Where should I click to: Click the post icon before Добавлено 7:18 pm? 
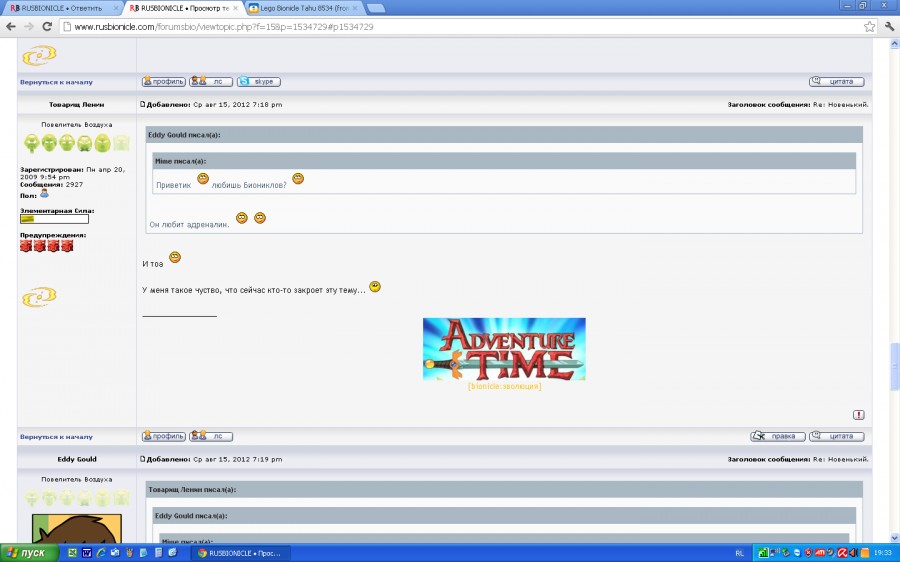click(143, 104)
